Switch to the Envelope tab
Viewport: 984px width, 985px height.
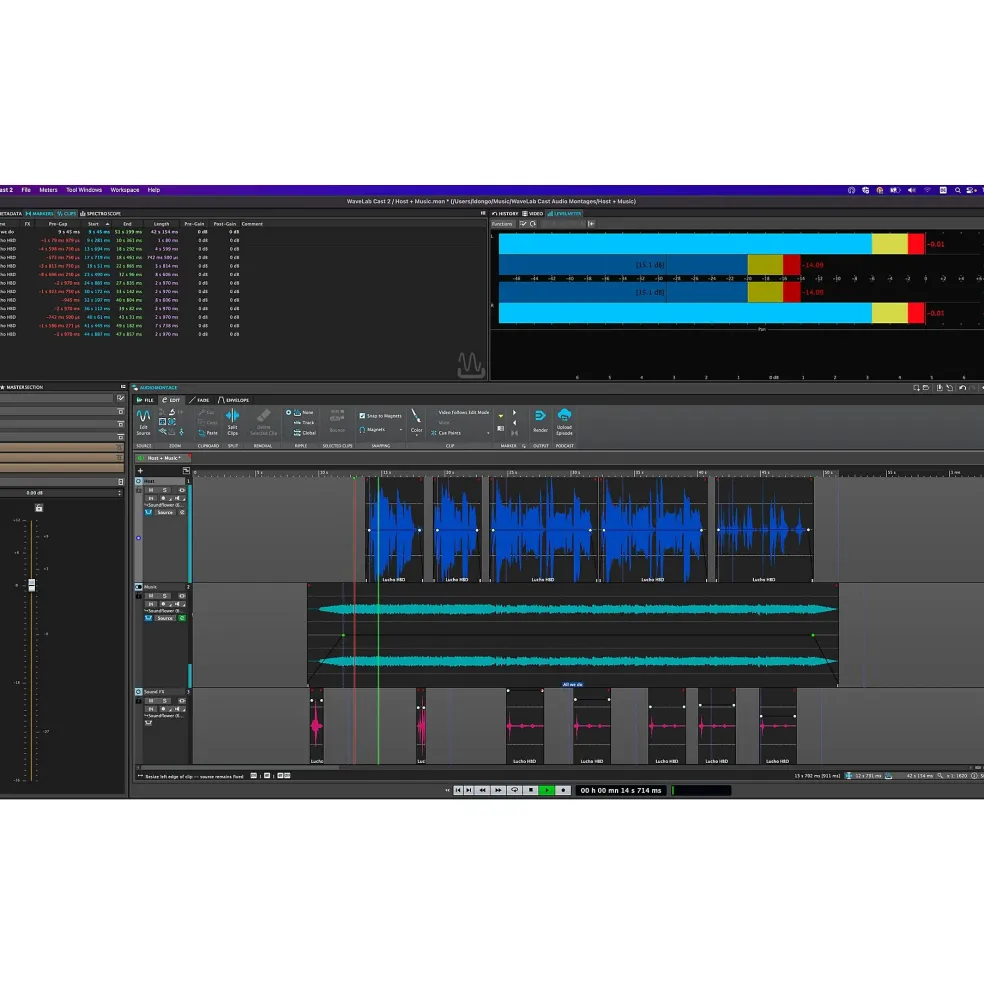coord(234,400)
